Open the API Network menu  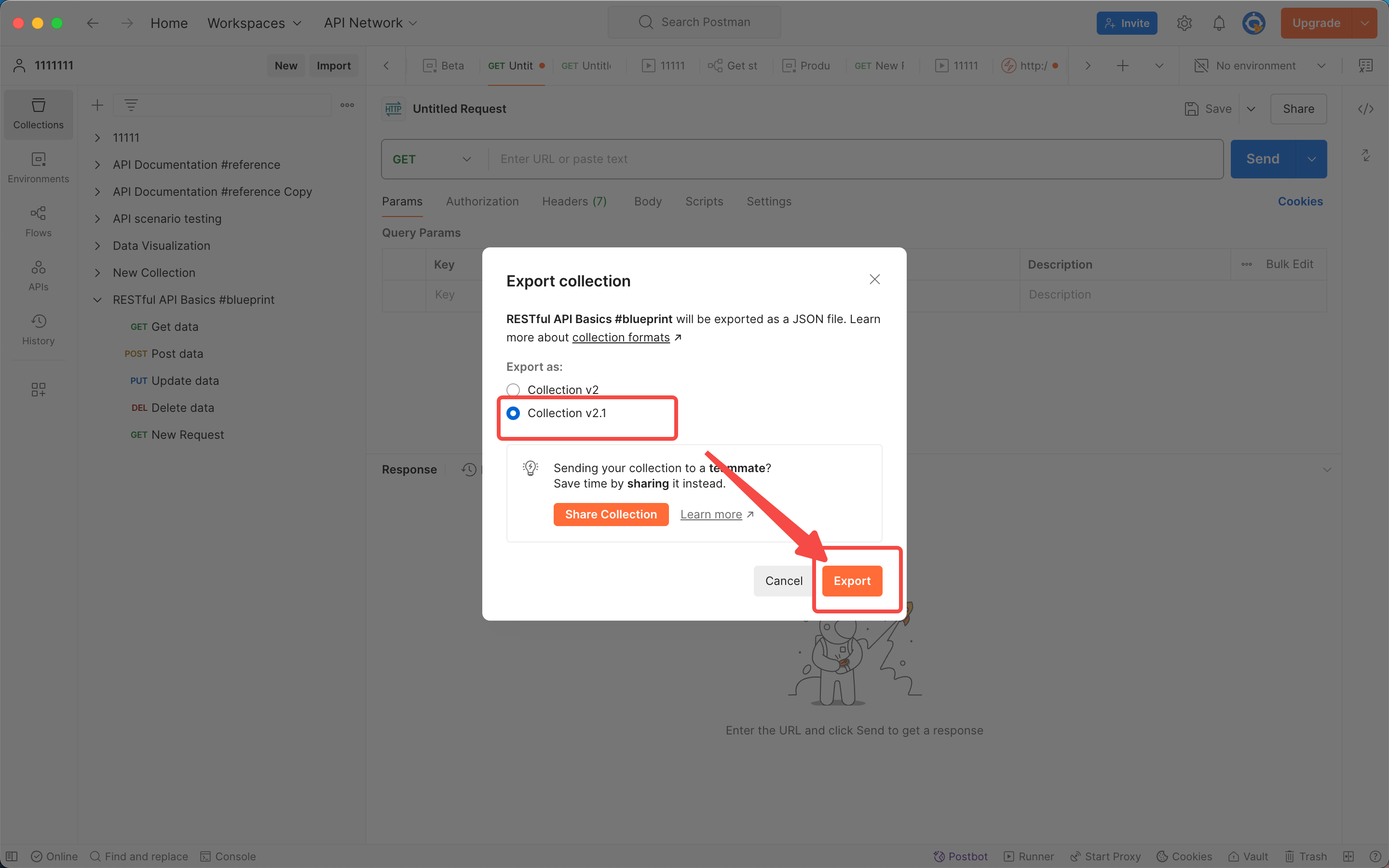[x=370, y=23]
